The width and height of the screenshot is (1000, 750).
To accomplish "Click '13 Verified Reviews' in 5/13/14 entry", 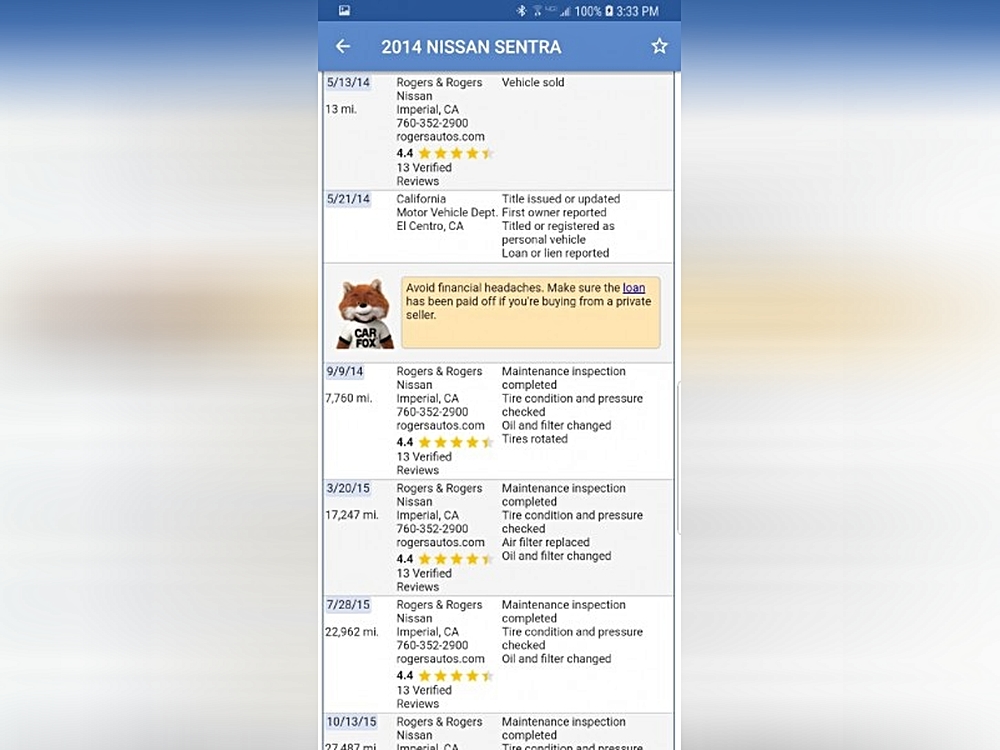I will [x=424, y=174].
